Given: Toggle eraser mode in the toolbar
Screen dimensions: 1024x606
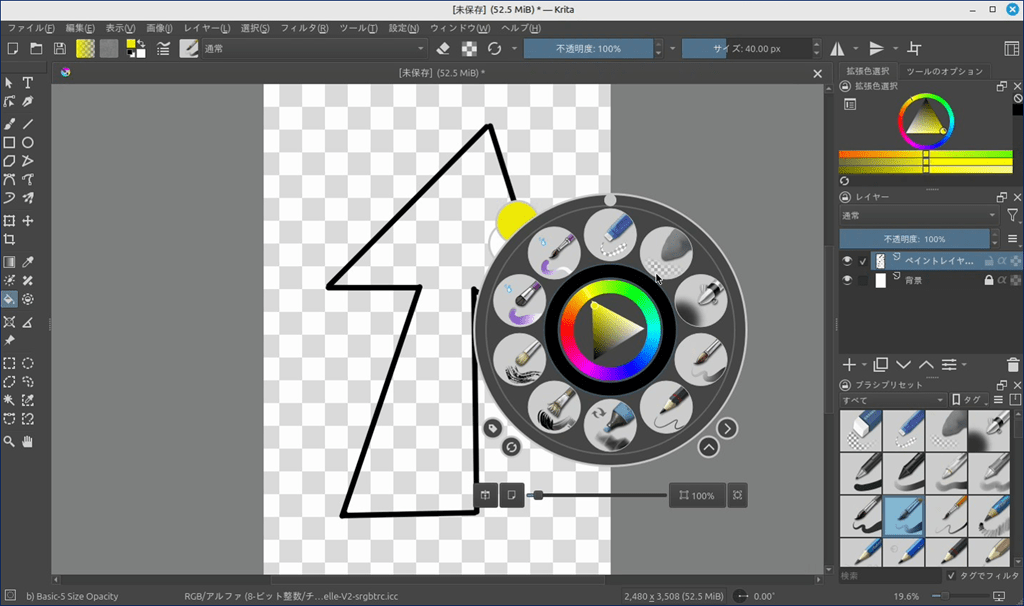Looking at the screenshot, I should click(x=445, y=48).
